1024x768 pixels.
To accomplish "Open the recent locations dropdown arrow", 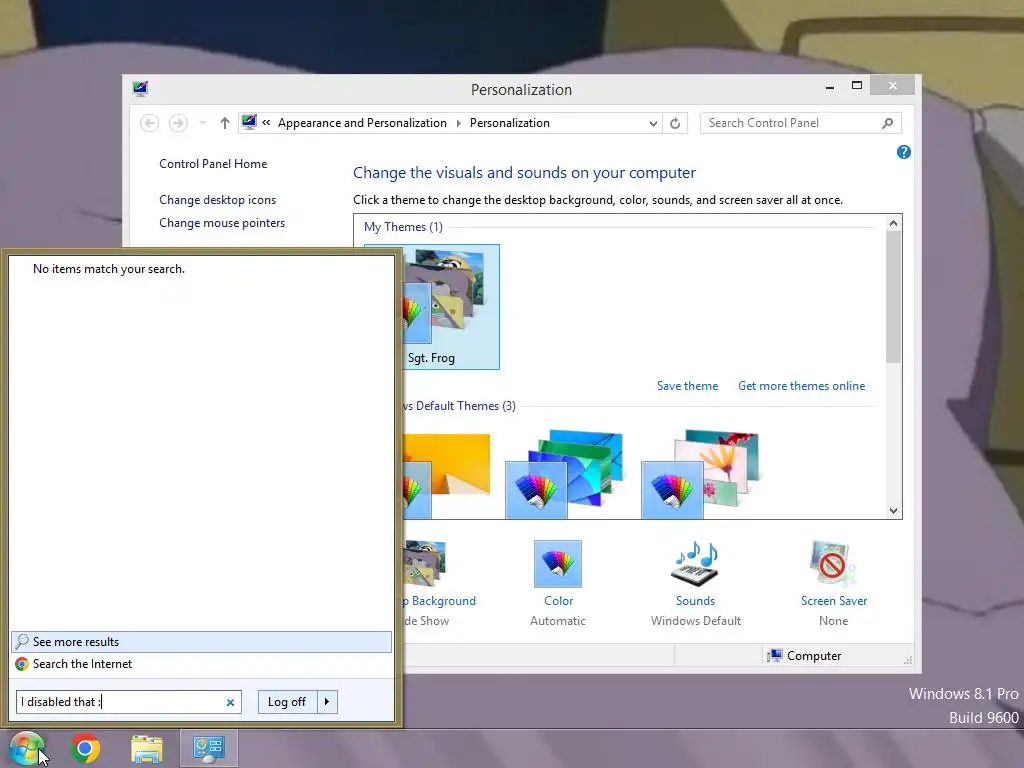I will pyautogui.click(x=202, y=123).
